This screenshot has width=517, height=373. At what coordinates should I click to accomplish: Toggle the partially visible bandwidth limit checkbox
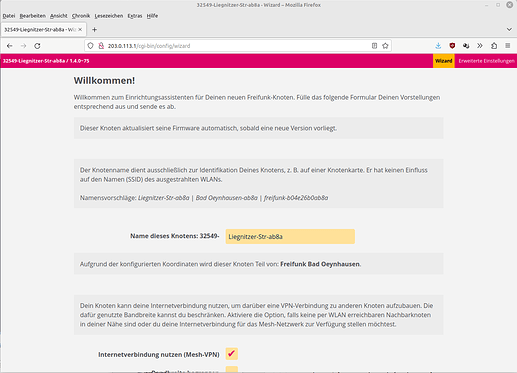click(x=232, y=369)
